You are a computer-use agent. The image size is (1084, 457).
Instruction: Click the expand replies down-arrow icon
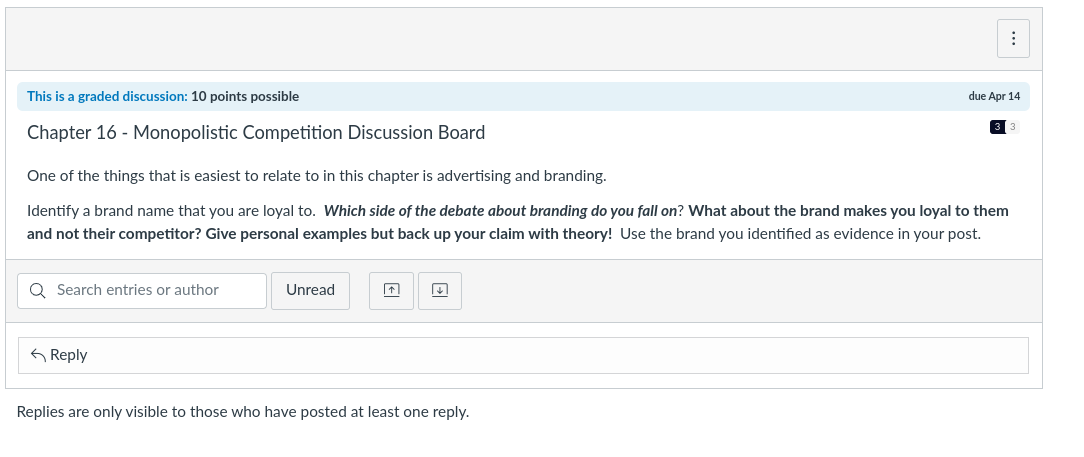coord(440,290)
